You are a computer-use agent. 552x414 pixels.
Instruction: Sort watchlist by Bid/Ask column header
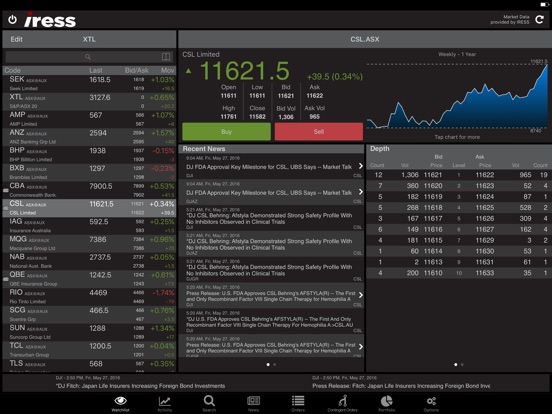point(137,70)
